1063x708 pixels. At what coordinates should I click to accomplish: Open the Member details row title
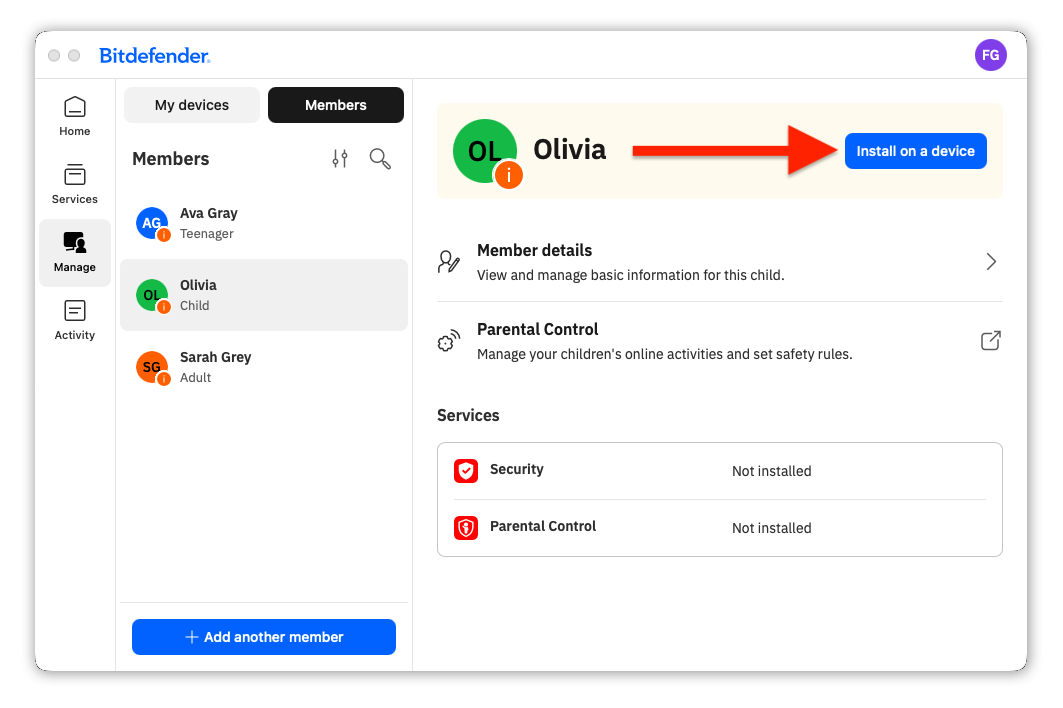[534, 250]
